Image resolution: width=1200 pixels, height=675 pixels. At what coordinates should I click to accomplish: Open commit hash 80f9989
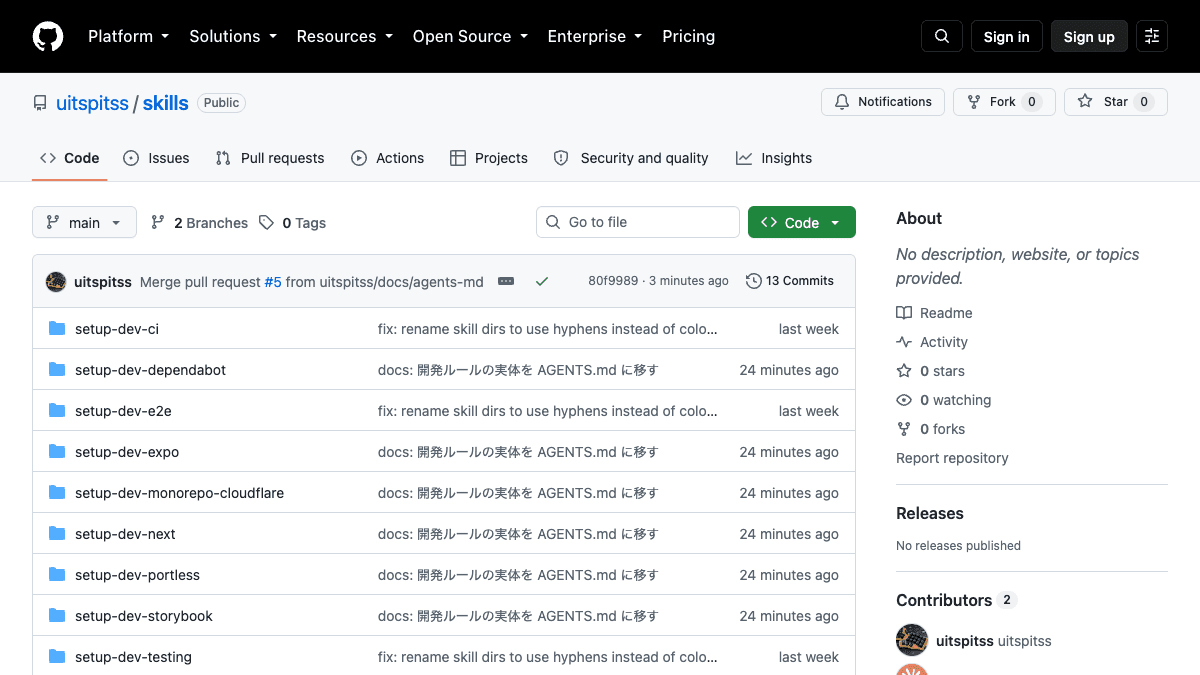[x=613, y=281]
